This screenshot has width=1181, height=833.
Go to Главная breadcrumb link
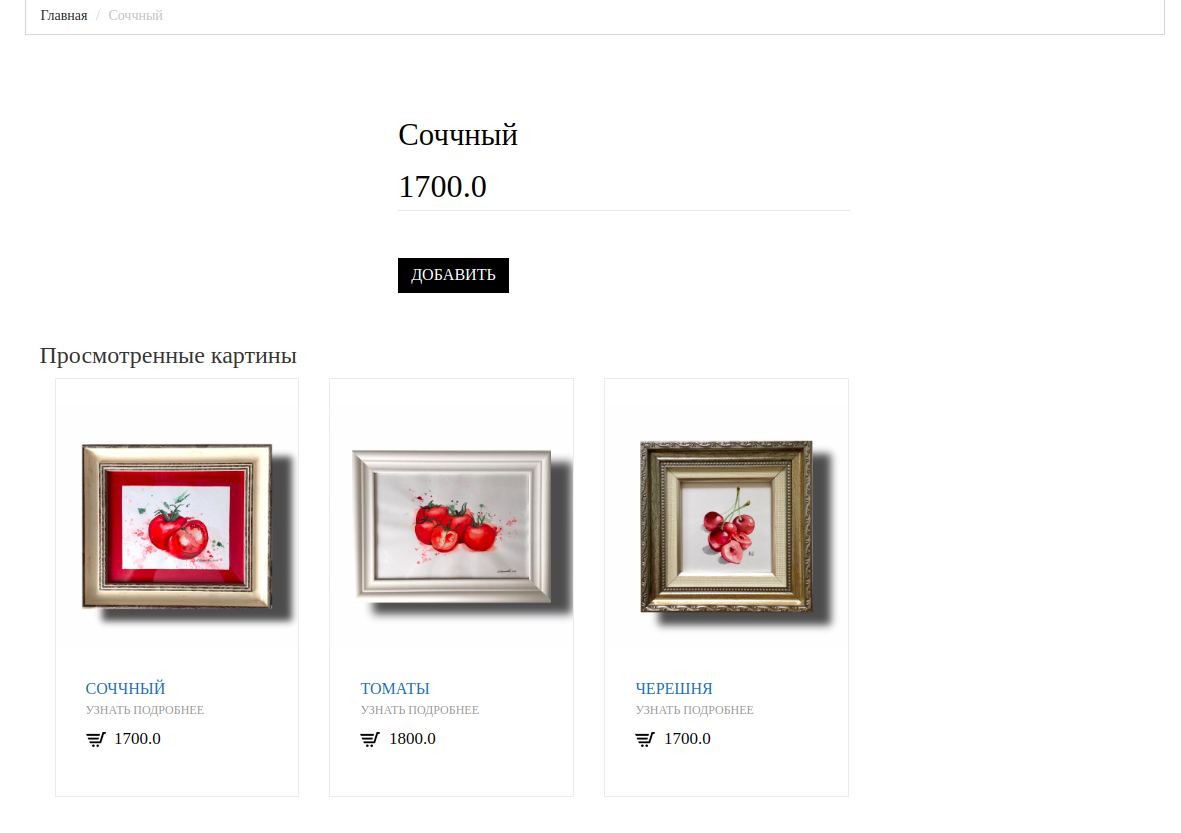pyautogui.click(x=64, y=16)
